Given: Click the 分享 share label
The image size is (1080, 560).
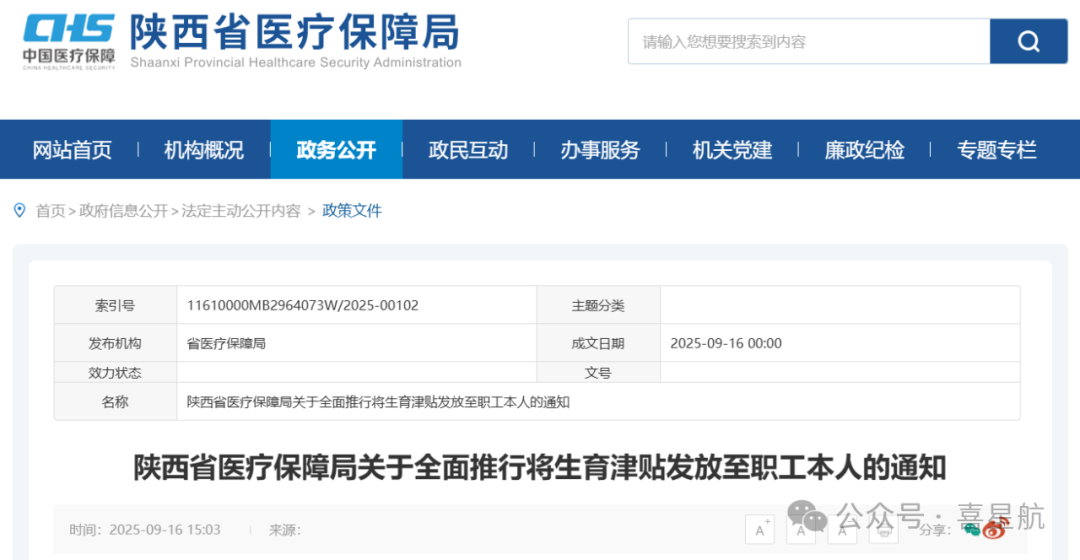Looking at the screenshot, I should point(935,530).
